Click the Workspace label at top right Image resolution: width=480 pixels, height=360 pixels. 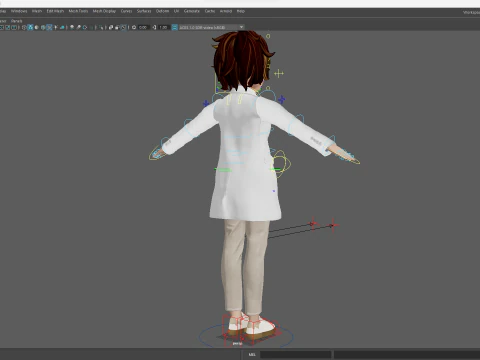pos(471,12)
